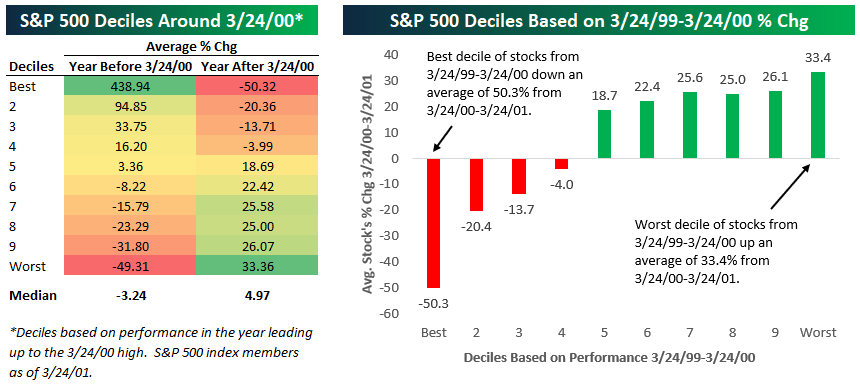Image resolution: width=860 pixels, height=389 pixels.
Task: Click the Best decile 438.94 cell
Action: pos(131,87)
